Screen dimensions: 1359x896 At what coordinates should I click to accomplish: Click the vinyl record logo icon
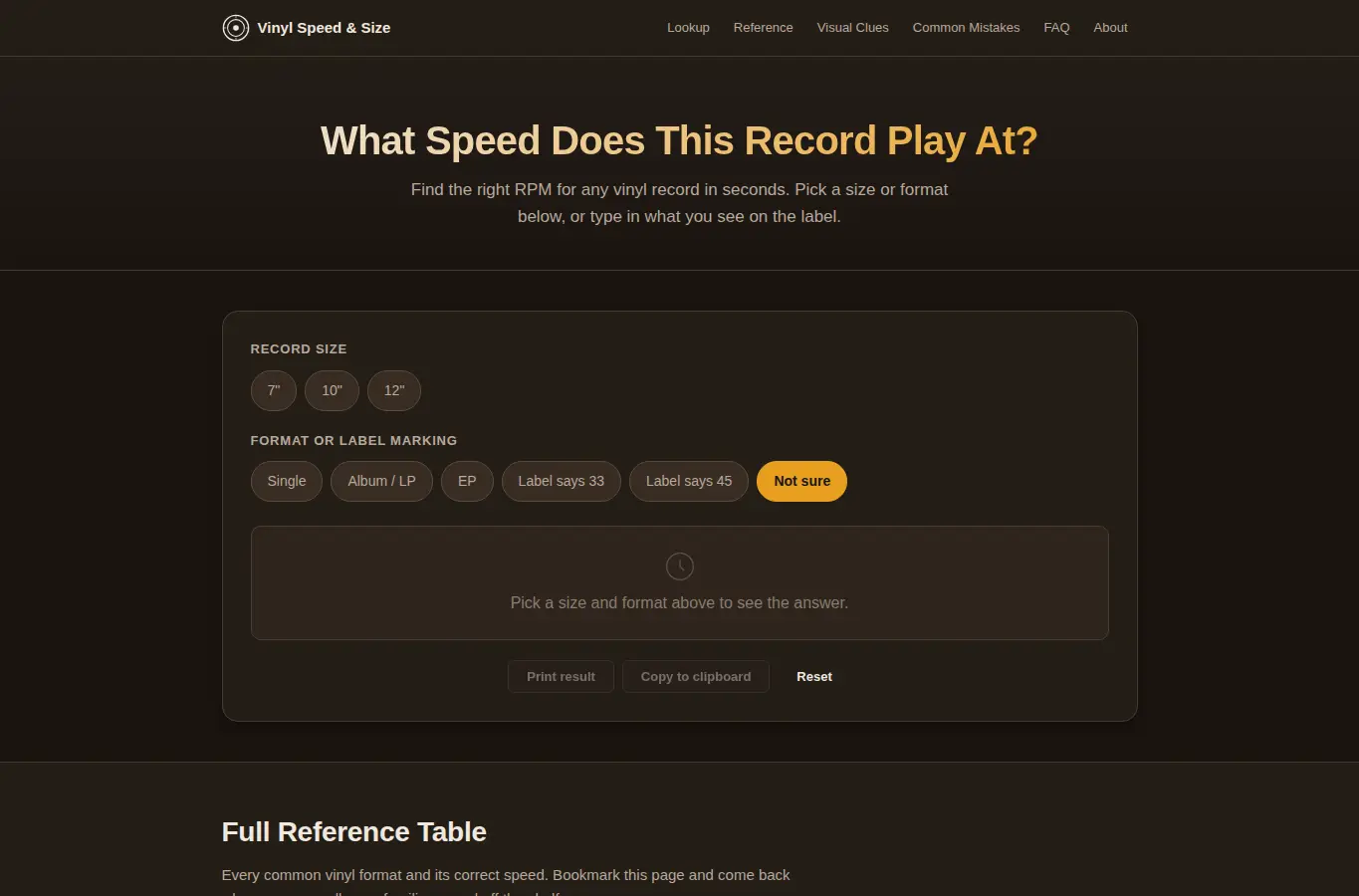pos(235,28)
